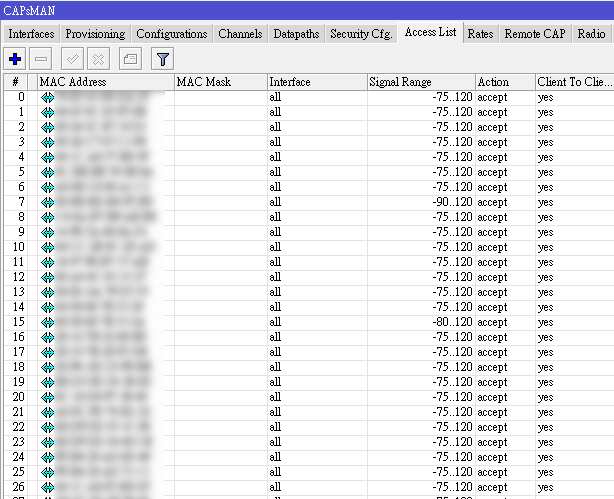Screen dimensions: 614x499
Task: Select the MAC icon in row 21
Action: click(x=48, y=412)
